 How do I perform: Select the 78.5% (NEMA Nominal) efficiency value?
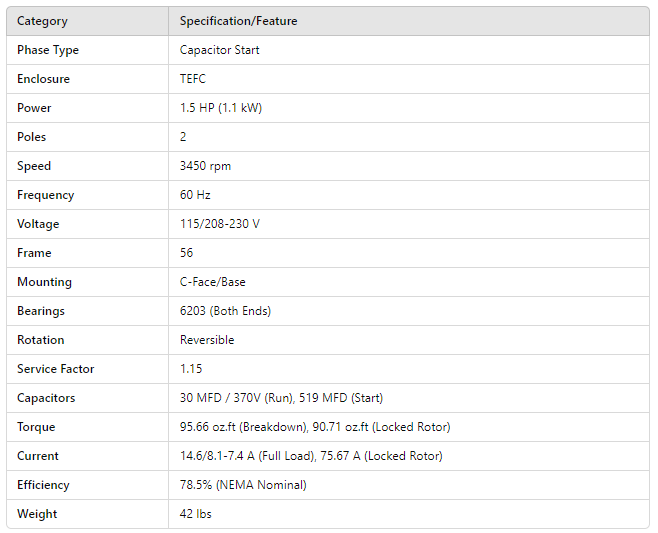[x=243, y=485]
